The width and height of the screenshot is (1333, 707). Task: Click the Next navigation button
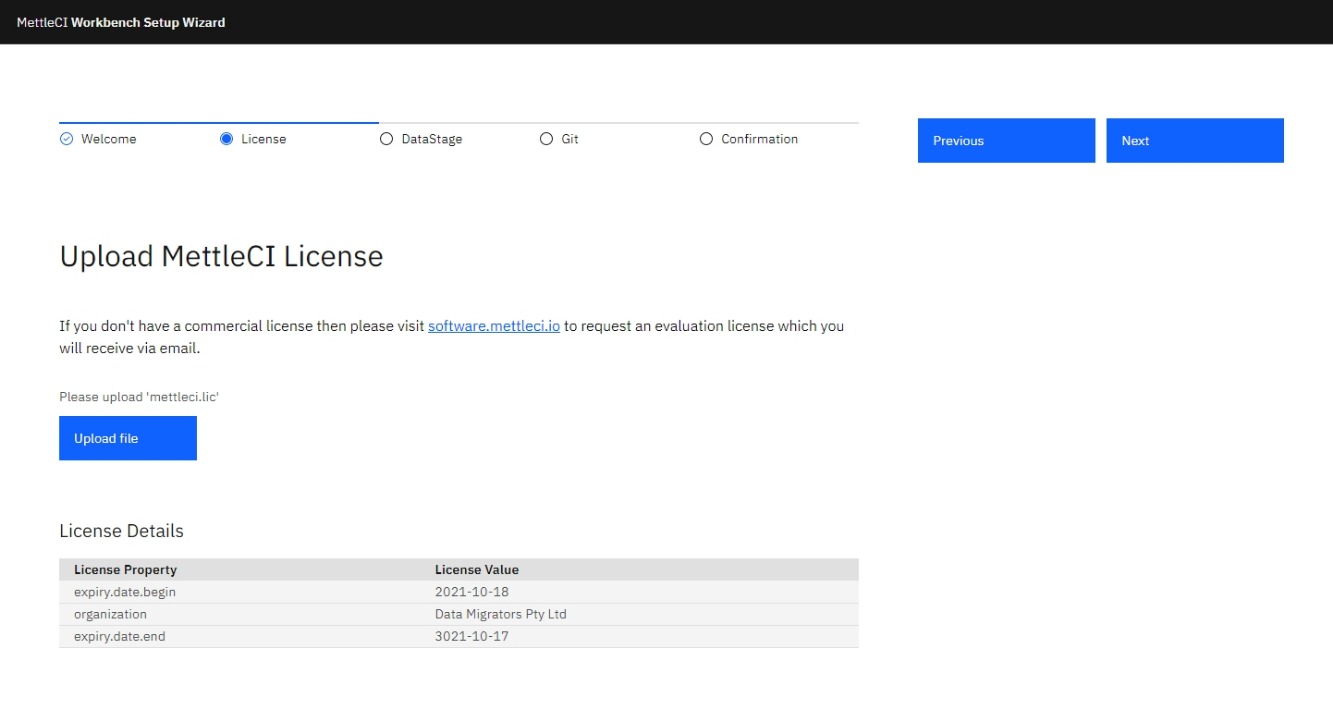point(1195,140)
